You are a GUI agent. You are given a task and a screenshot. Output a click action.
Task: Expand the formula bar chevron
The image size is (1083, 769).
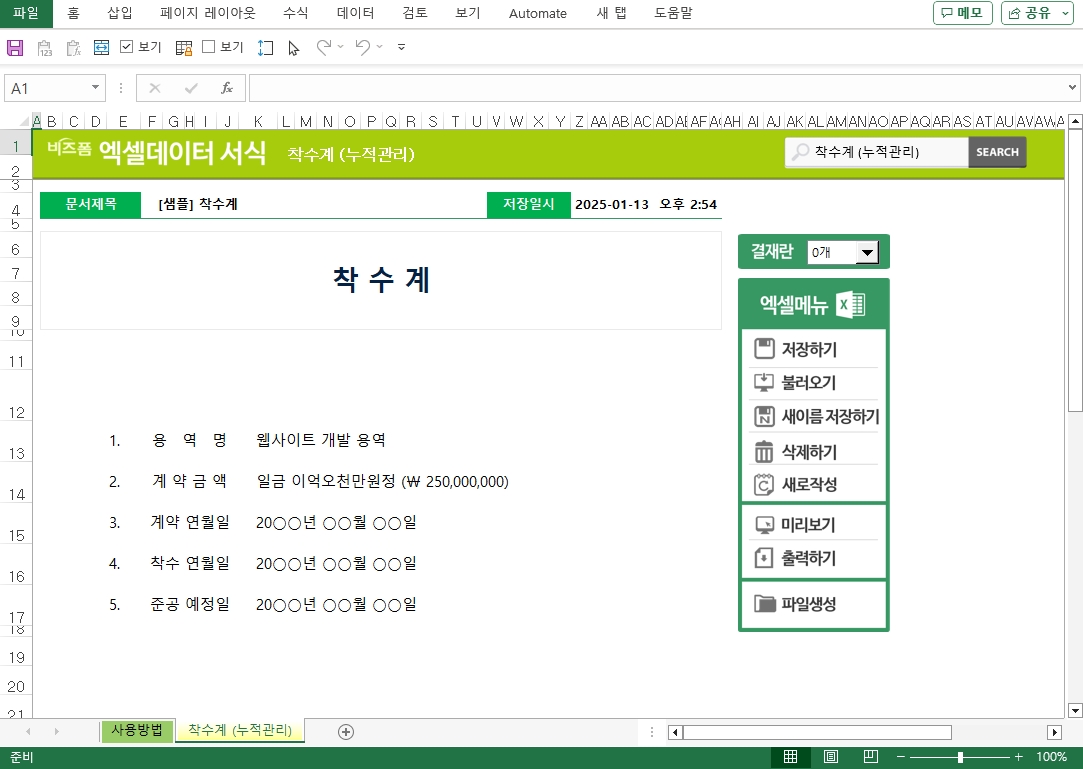[x=1072, y=88]
